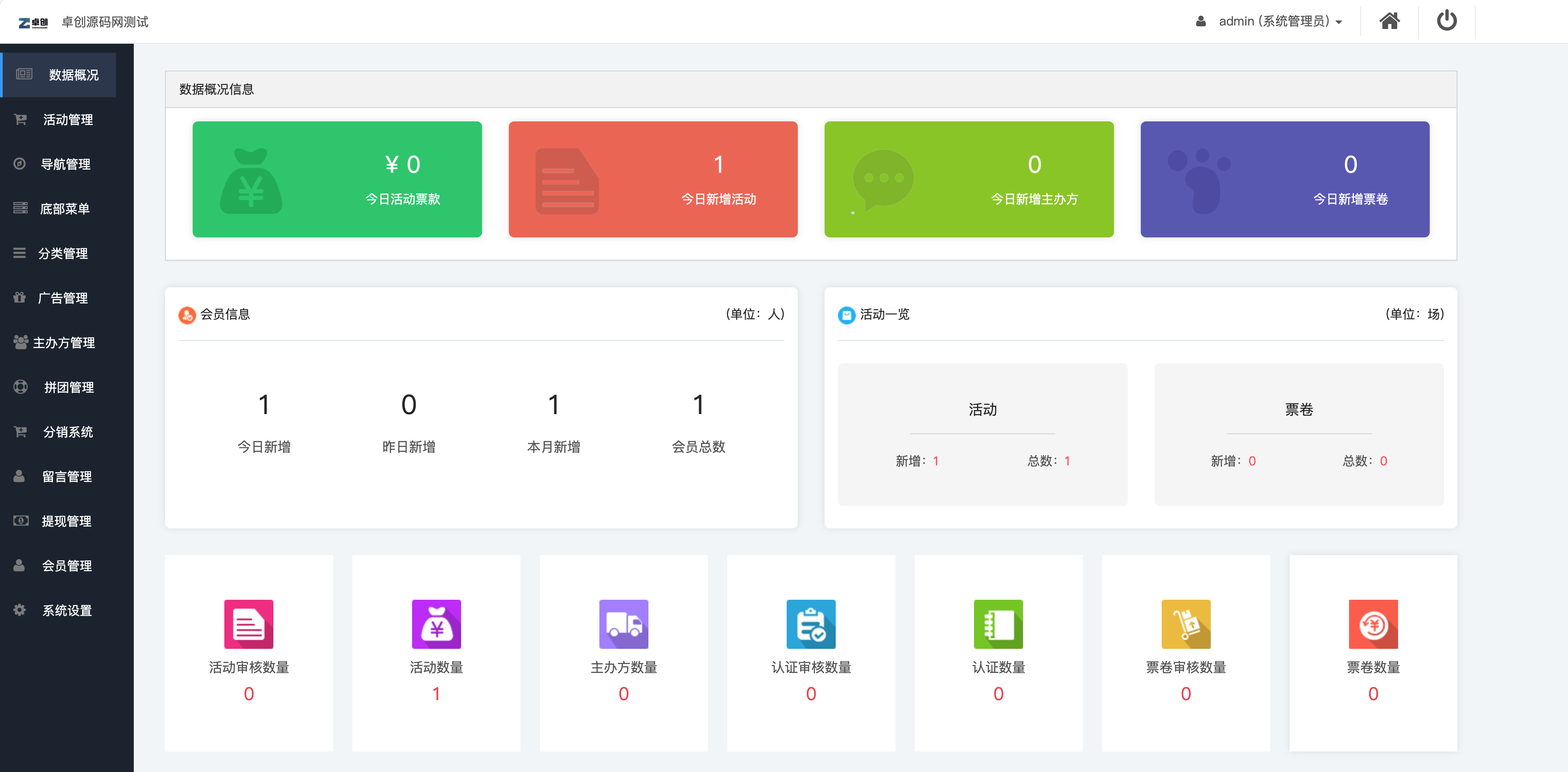This screenshot has width=1568, height=772.
Task: Click the document icon on red card
Action: [x=567, y=180]
